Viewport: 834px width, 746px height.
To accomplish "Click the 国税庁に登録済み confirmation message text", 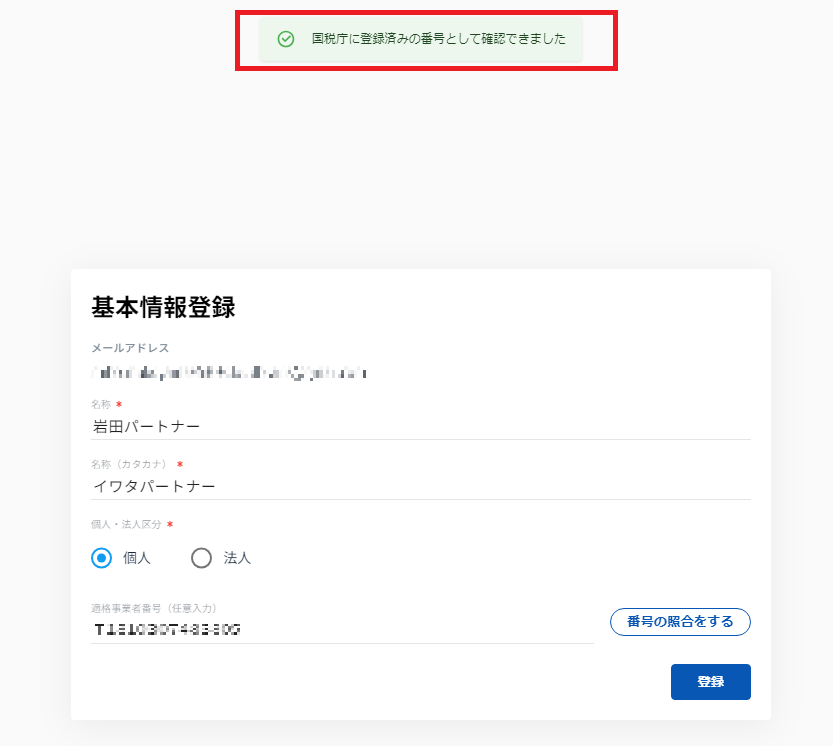I will 439,39.
